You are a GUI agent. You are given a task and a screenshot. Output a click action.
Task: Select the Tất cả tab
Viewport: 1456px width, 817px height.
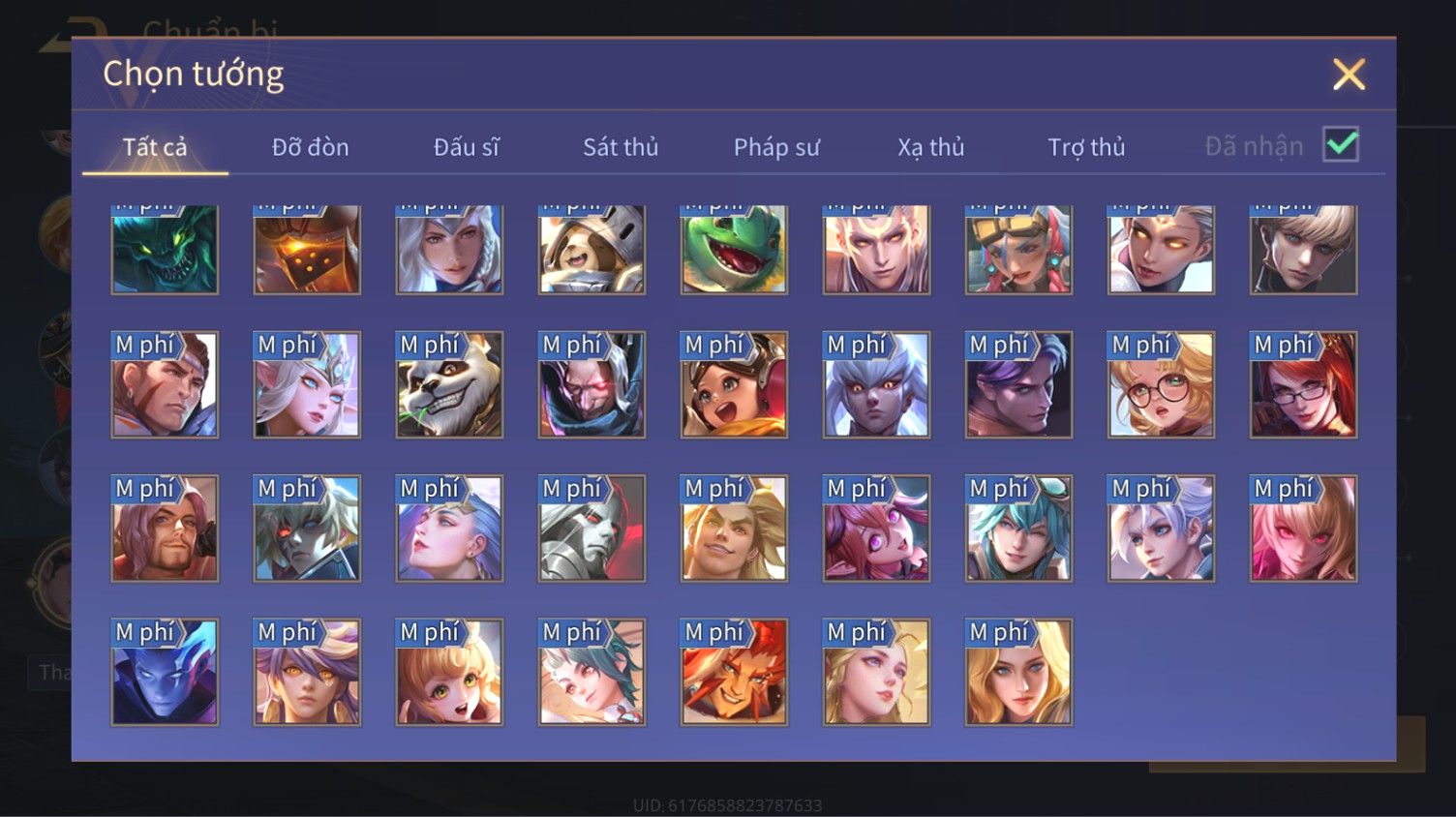(x=155, y=147)
